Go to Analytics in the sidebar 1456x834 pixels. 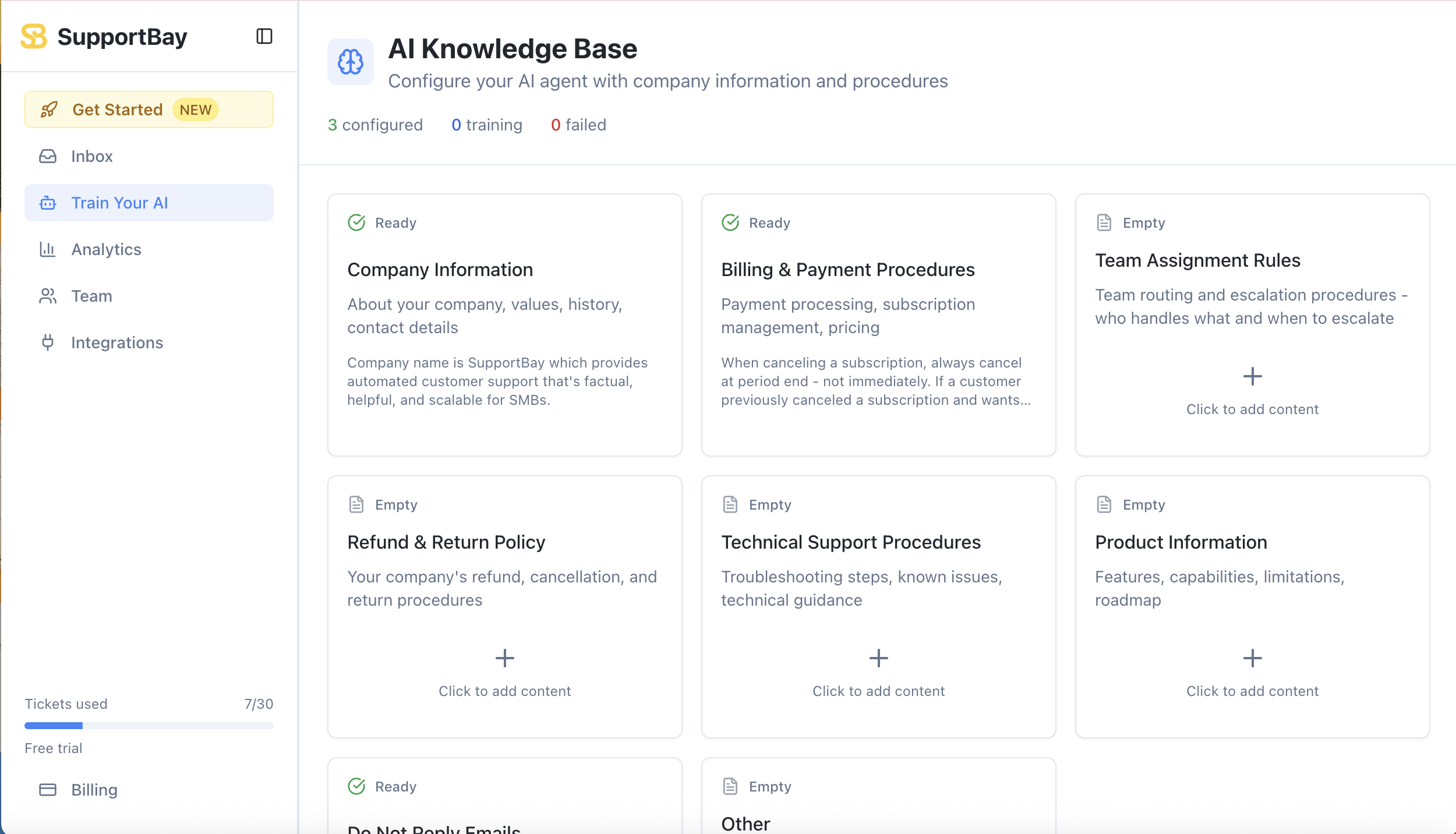pos(149,249)
